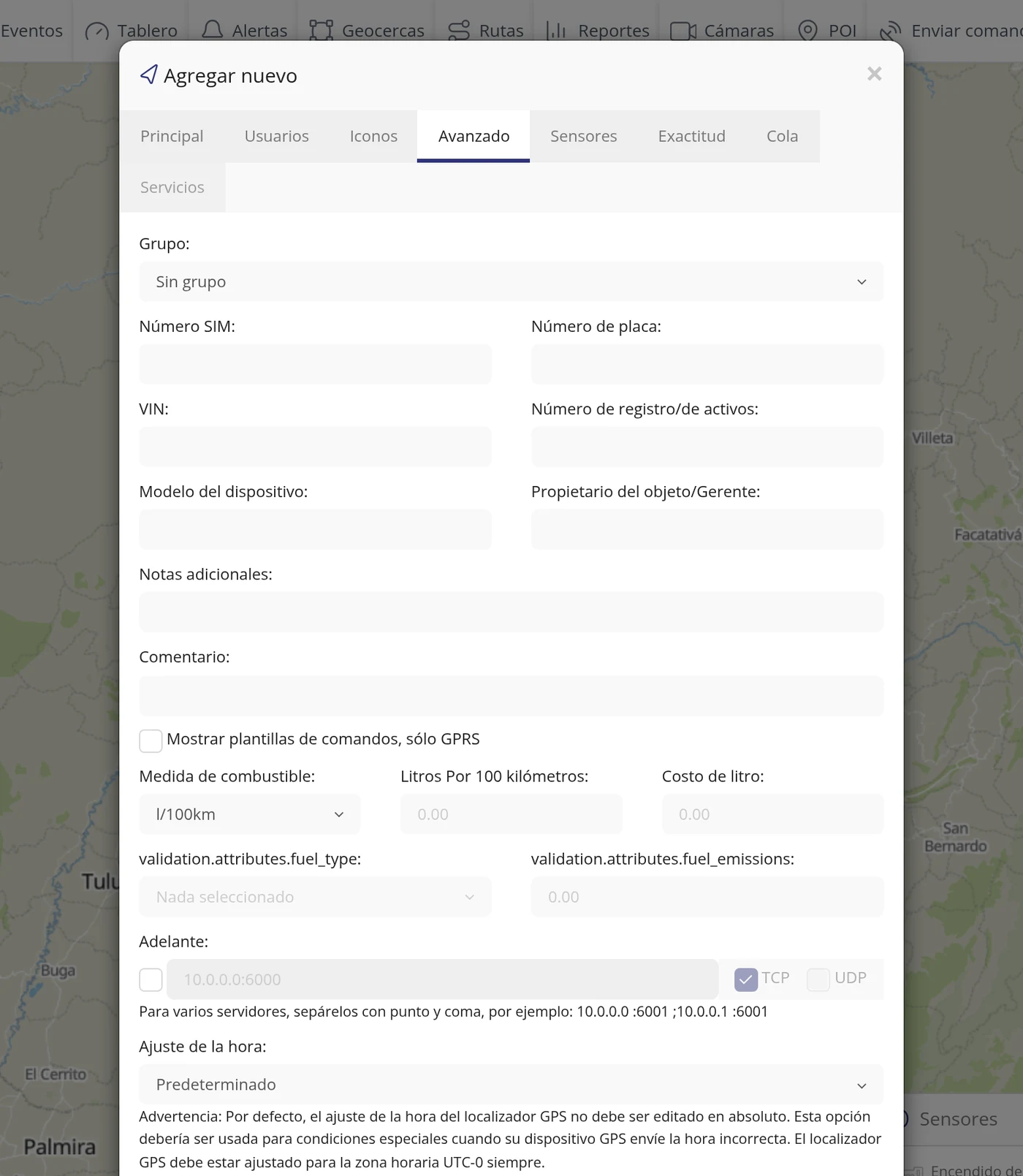Image resolution: width=1023 pixels, height=1176 pixels.
Task: Open the Medida de combustible dropdown
Action: (x=249, y=814)
